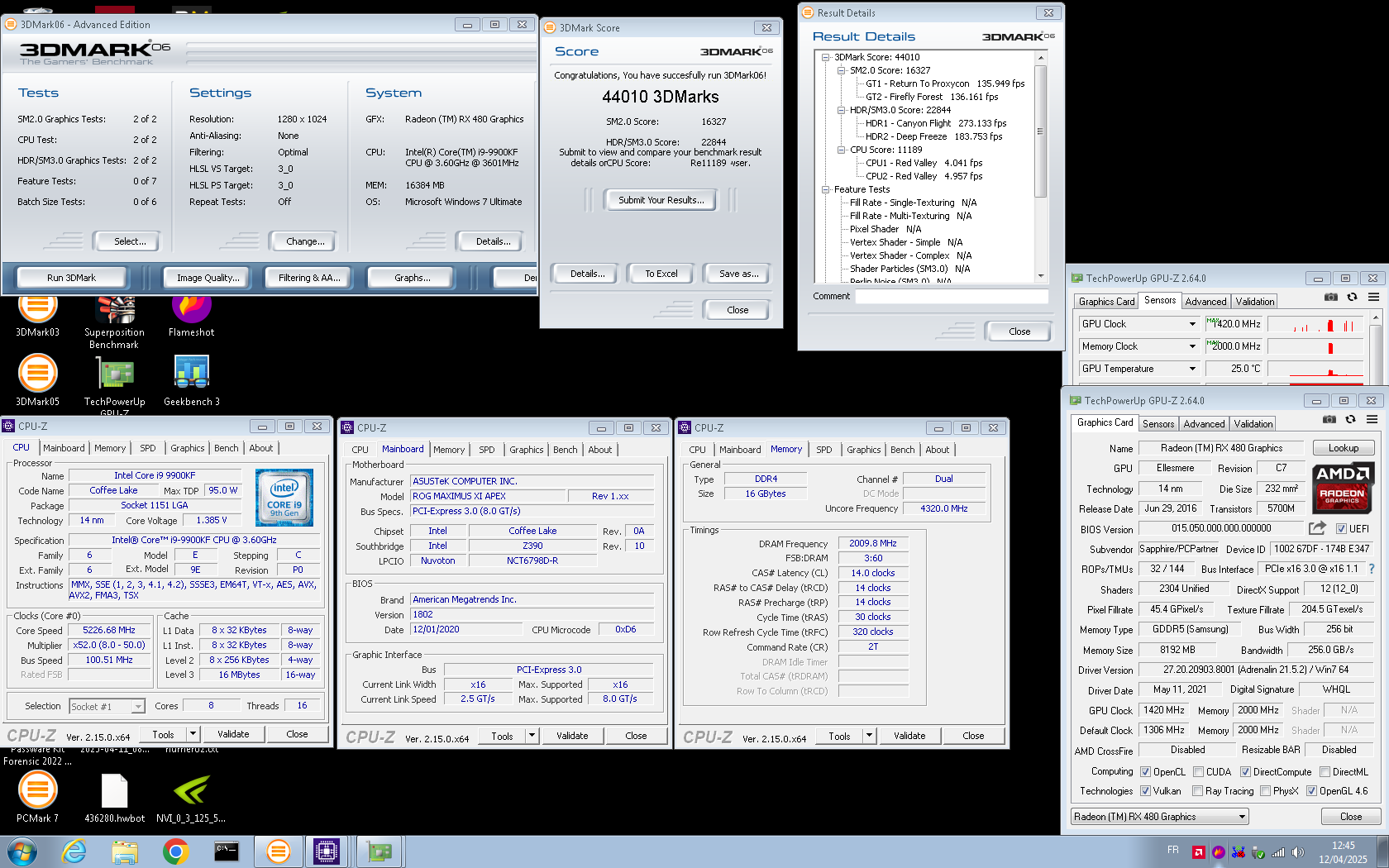This screenshot has height=868, width=1389.
Task: Select the CPU Score: 11189 tree row
Action: [885, 150]
